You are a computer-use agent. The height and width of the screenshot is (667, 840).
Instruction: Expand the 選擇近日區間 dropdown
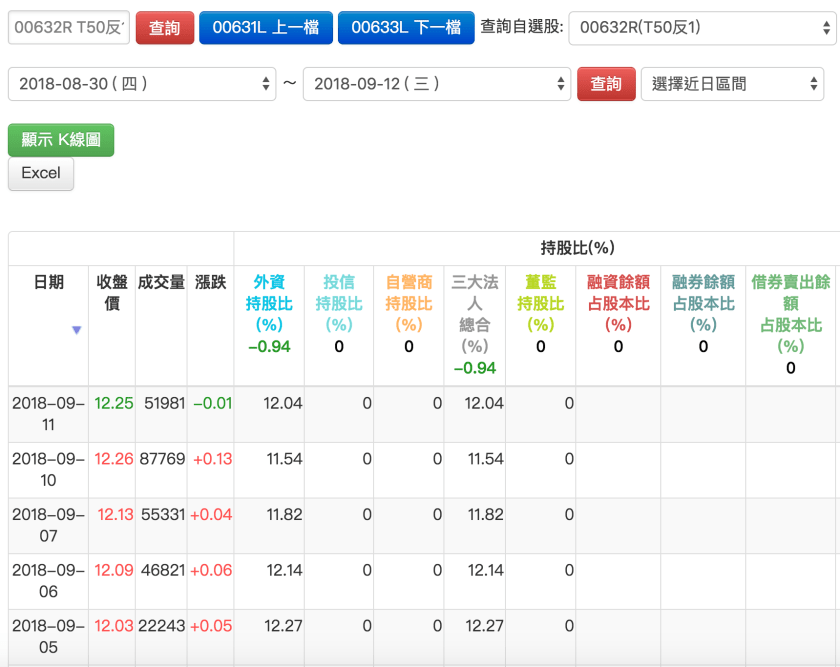tap(733, 85)
